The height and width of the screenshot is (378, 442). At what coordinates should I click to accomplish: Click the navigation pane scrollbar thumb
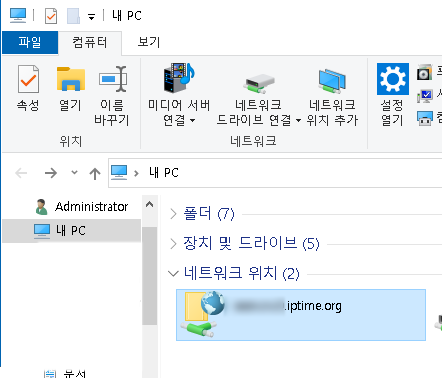pos(150,275)
